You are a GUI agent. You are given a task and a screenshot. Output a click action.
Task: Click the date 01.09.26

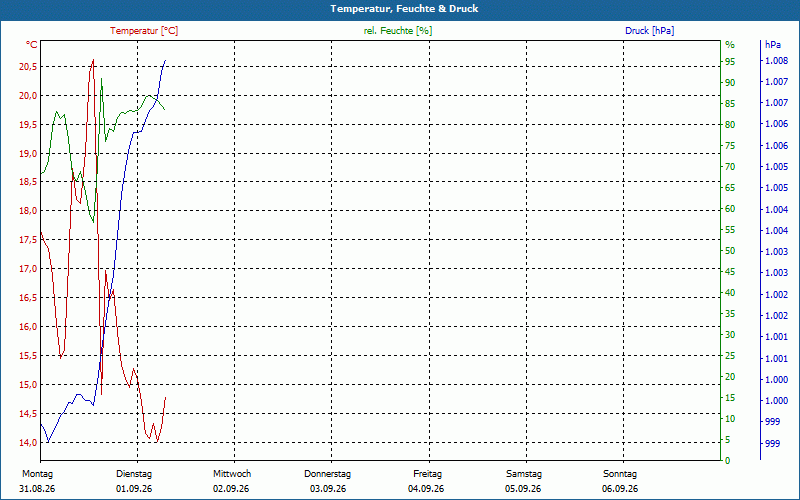point(134,489)
